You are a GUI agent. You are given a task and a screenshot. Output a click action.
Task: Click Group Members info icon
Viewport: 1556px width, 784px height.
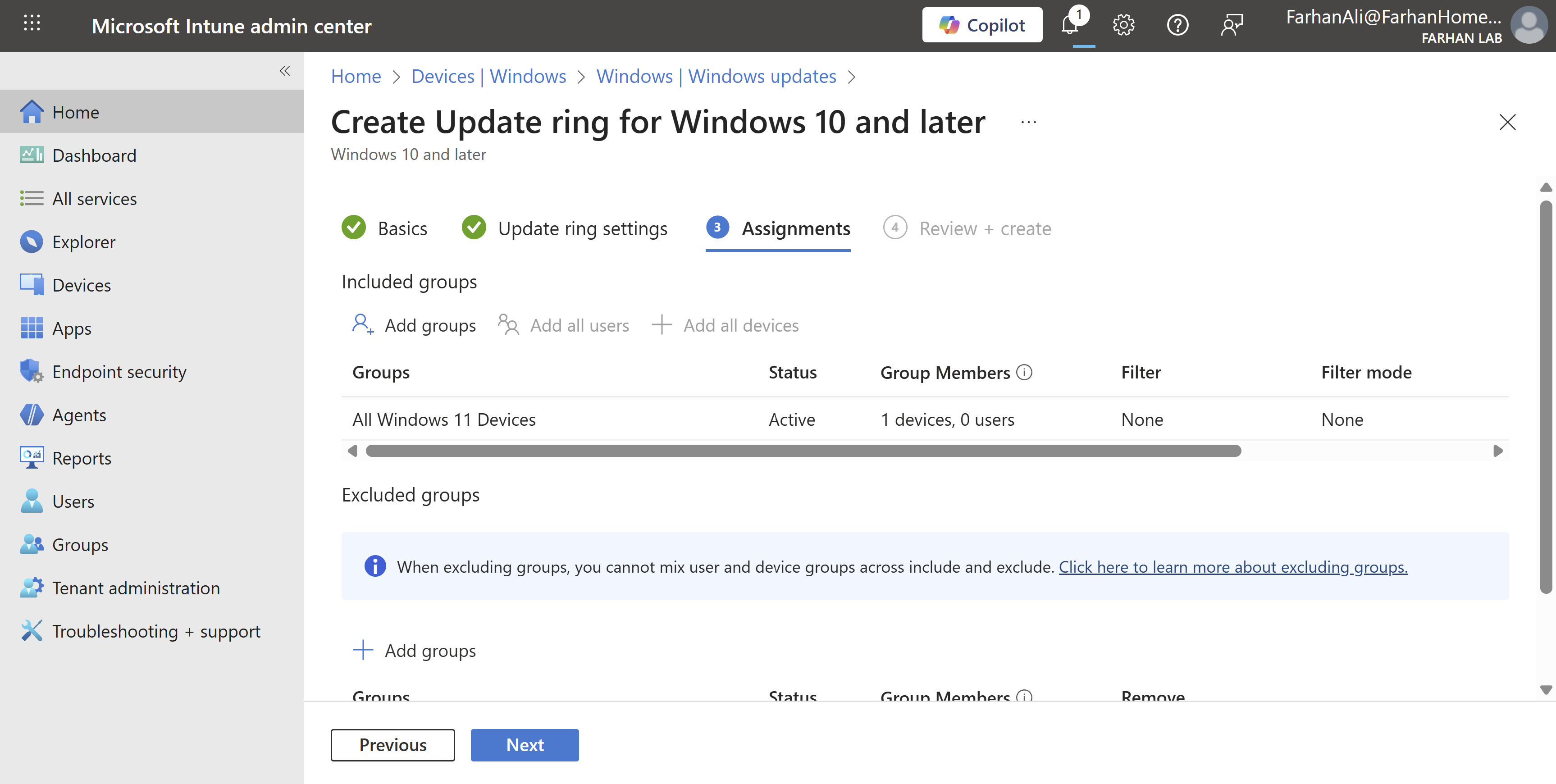point(1024,372)
